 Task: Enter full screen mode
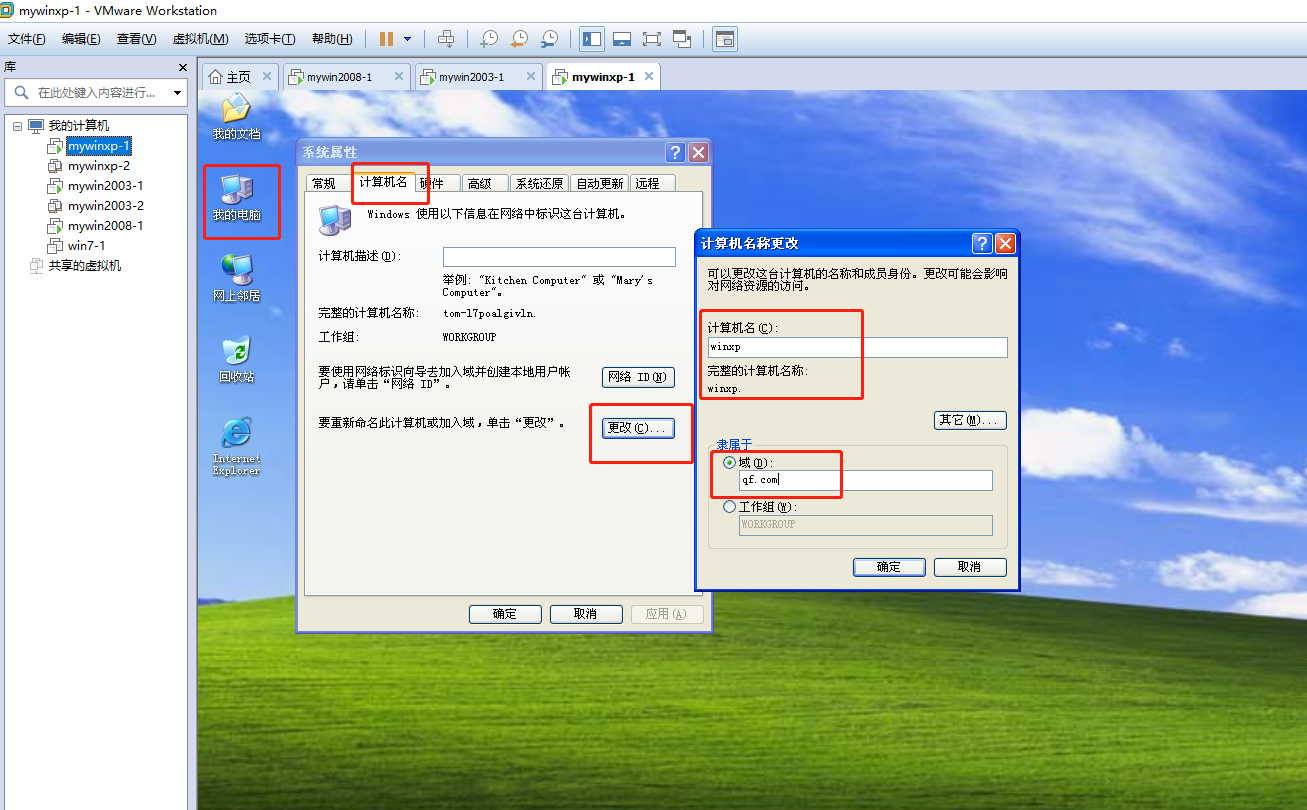point(652,39)
